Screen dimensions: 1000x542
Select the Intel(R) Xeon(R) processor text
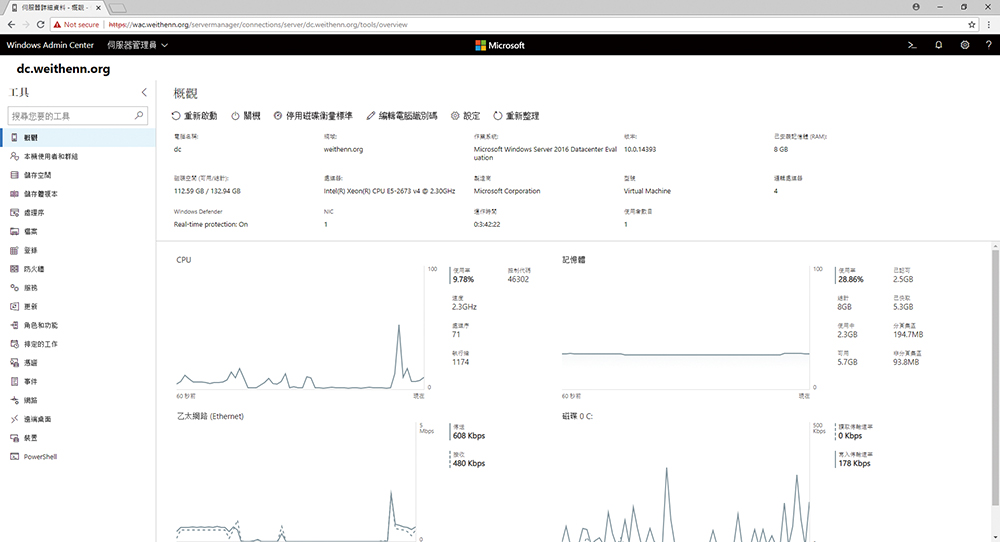[x=389, y=191]
